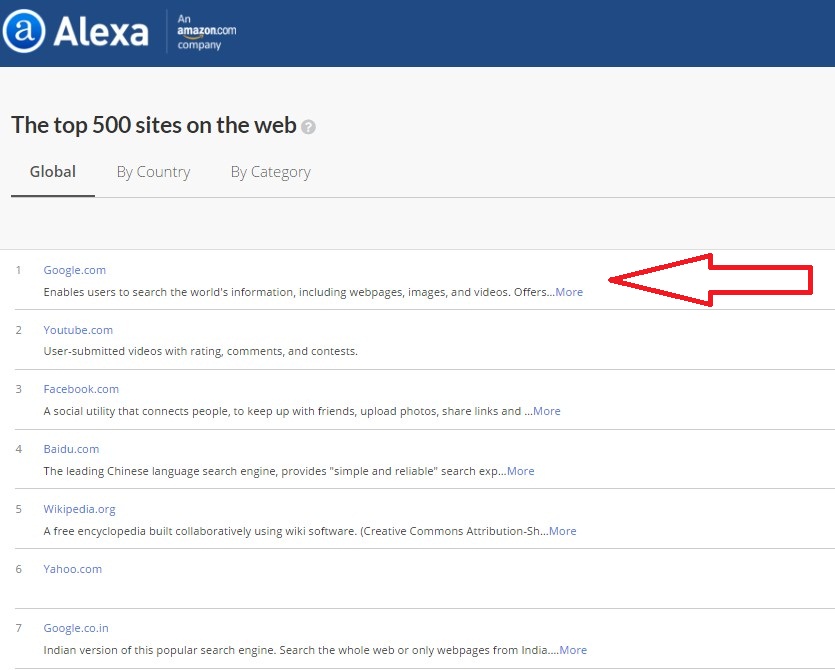Click the 'A free encyclopedia built collaboratively' description
The image size is (835, 670).
[296, 531]
